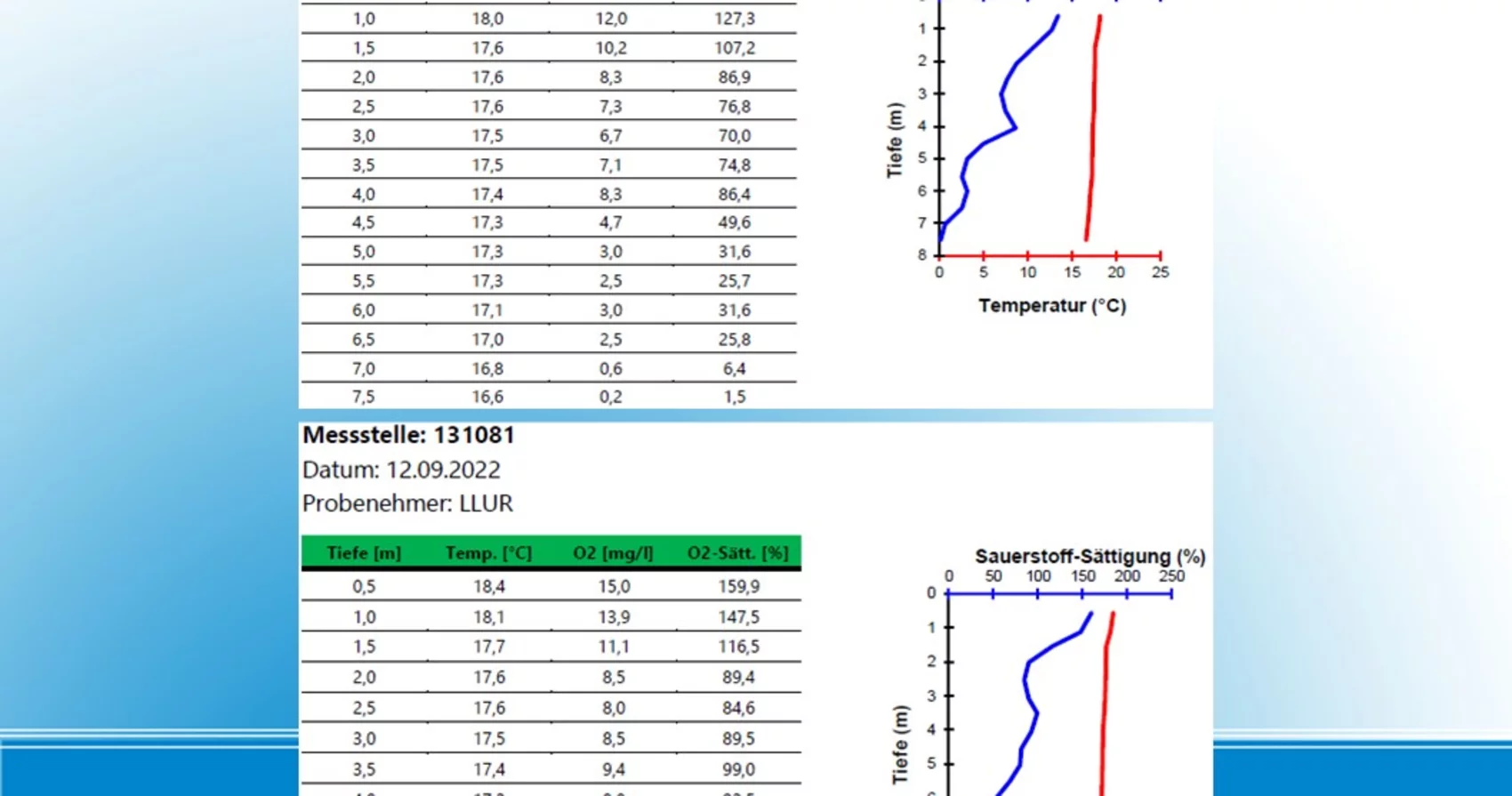
Task: Click the 'Probenehmer: LLUR' line
Action: 407,503
